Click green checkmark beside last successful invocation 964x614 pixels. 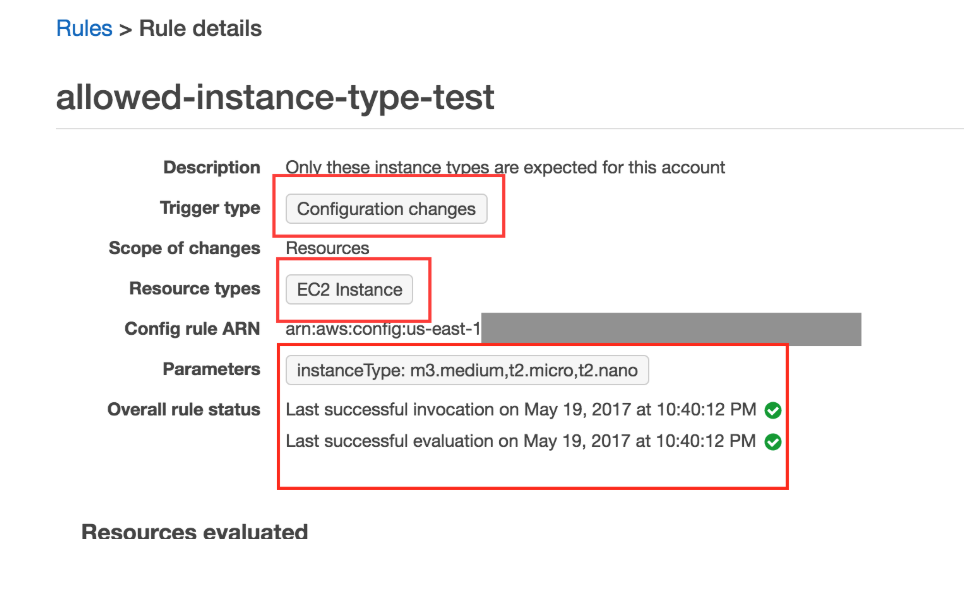click(x=773, y=410)
